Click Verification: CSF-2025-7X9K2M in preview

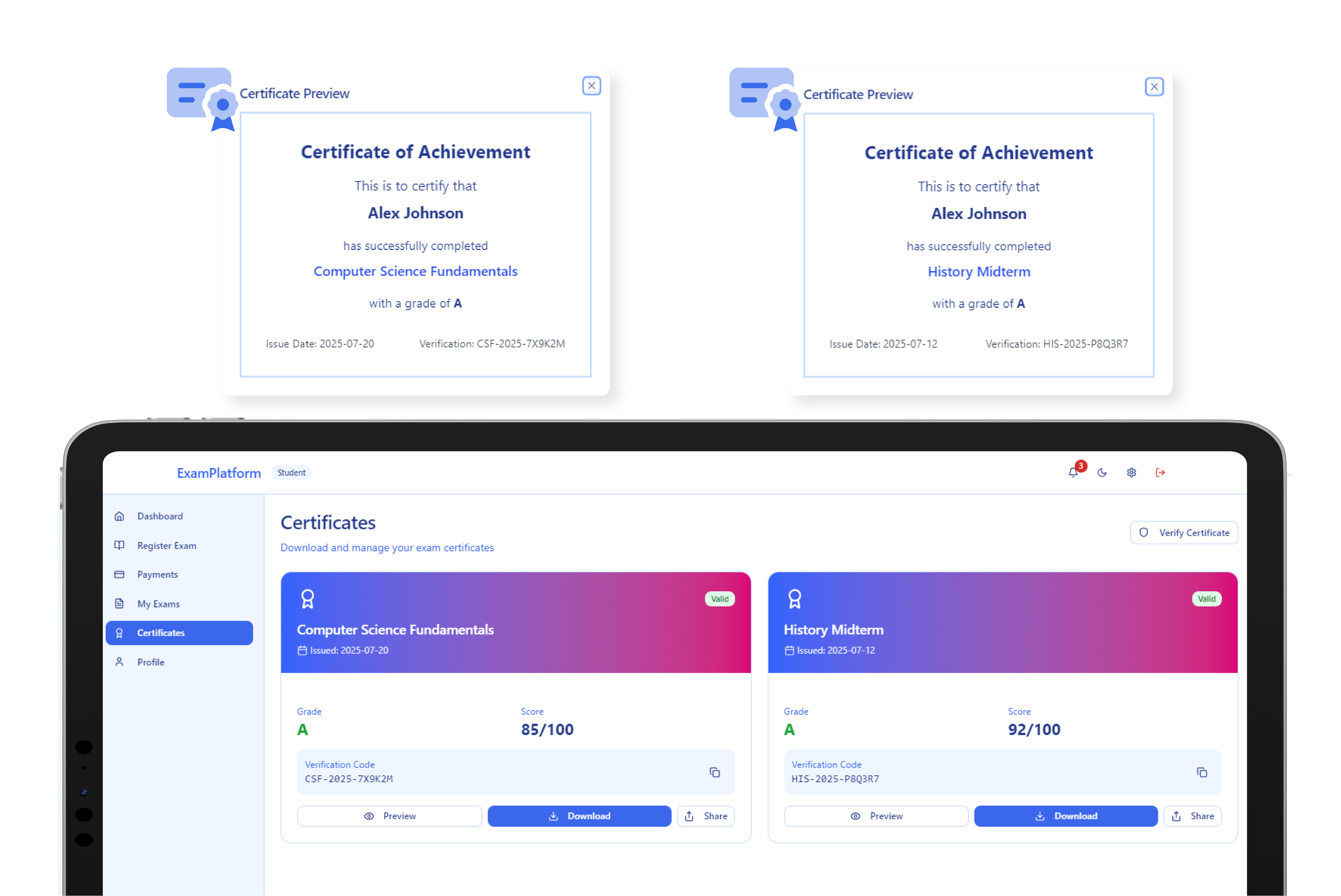point(493,343)
